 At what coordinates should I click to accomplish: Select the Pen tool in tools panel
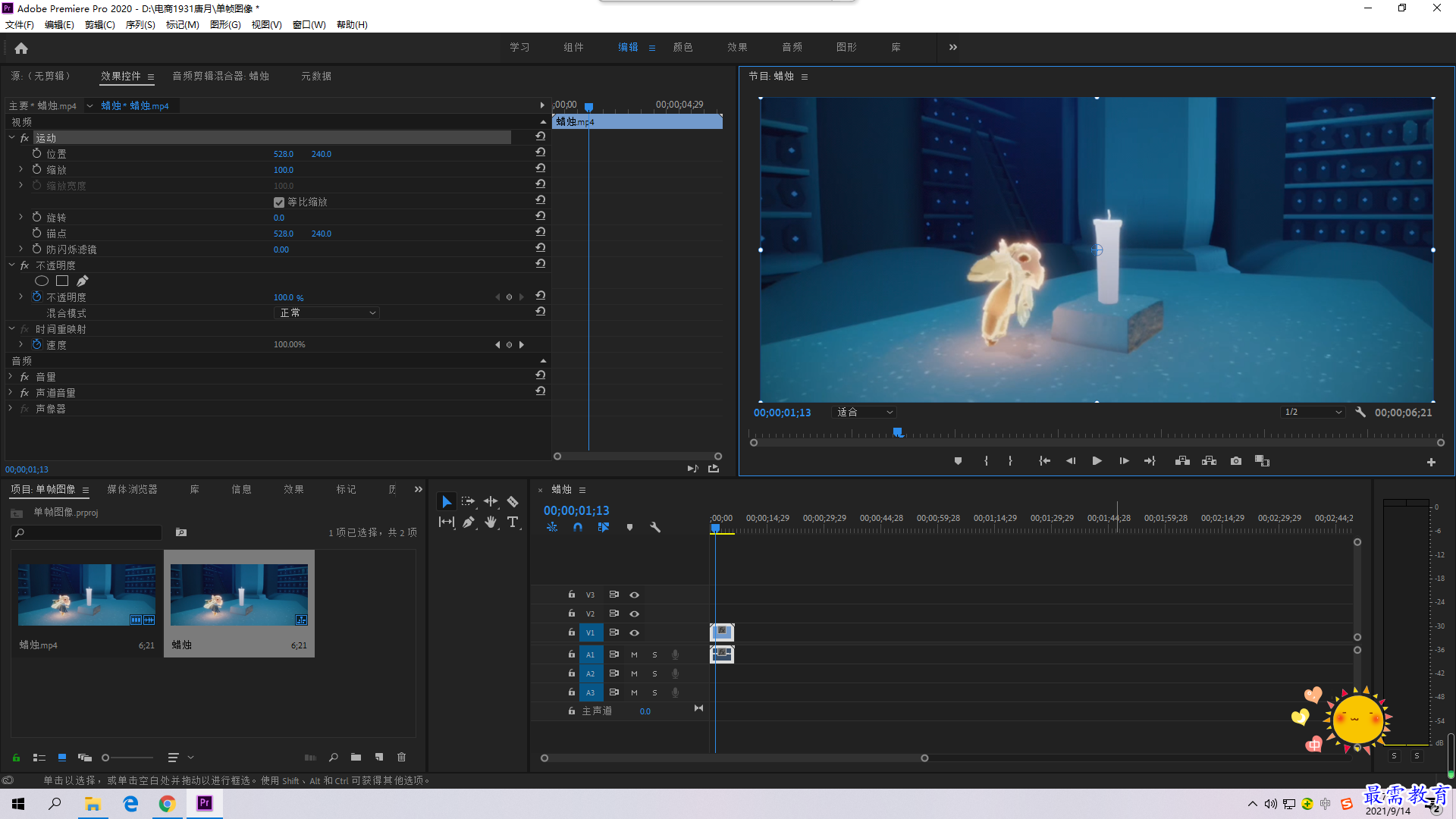[x=469, y=522]
